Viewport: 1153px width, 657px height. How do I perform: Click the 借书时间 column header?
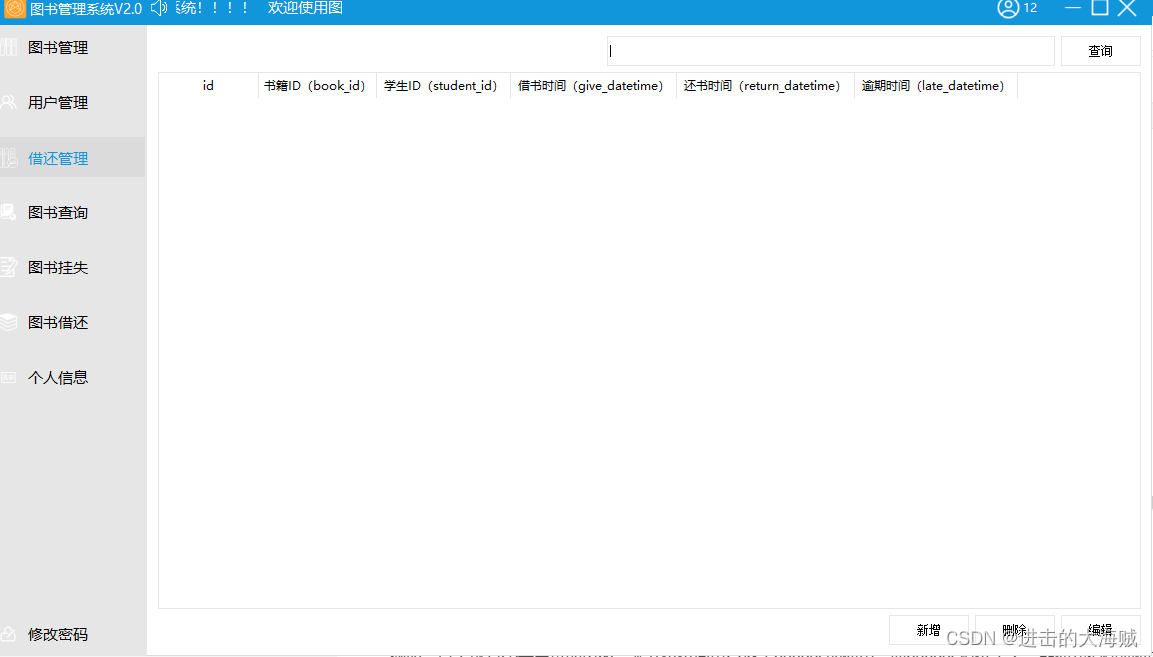pyautogui.click(x=592, y=86)
